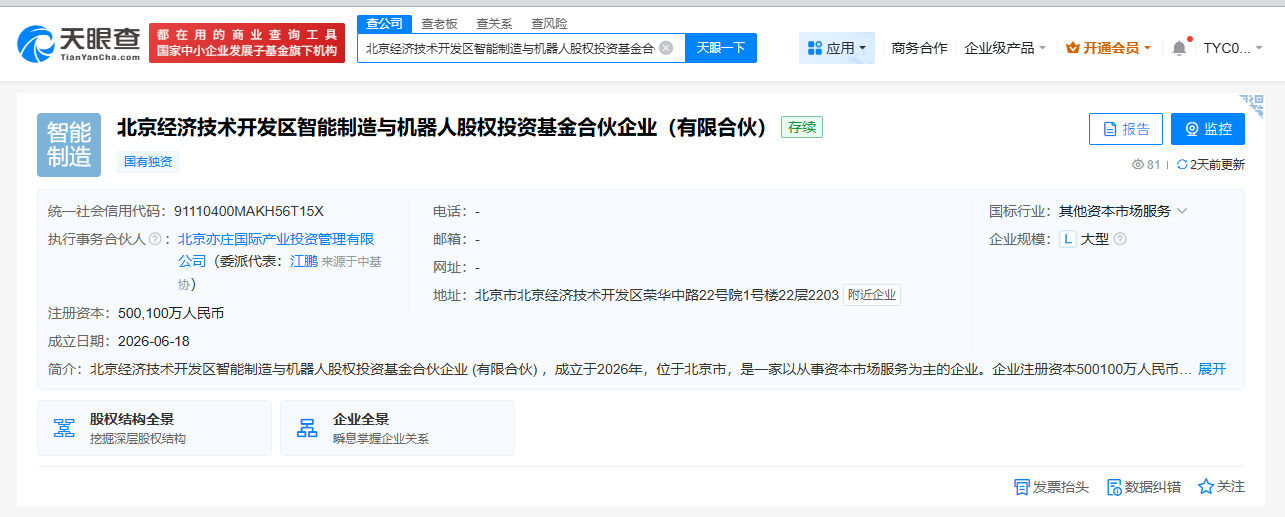Image resolution: width=1285 pixels, height=517 pixels.
Task: Expand the 企业级产品 dropdown
Action: pyautogui.click(x=1005, y=47)
